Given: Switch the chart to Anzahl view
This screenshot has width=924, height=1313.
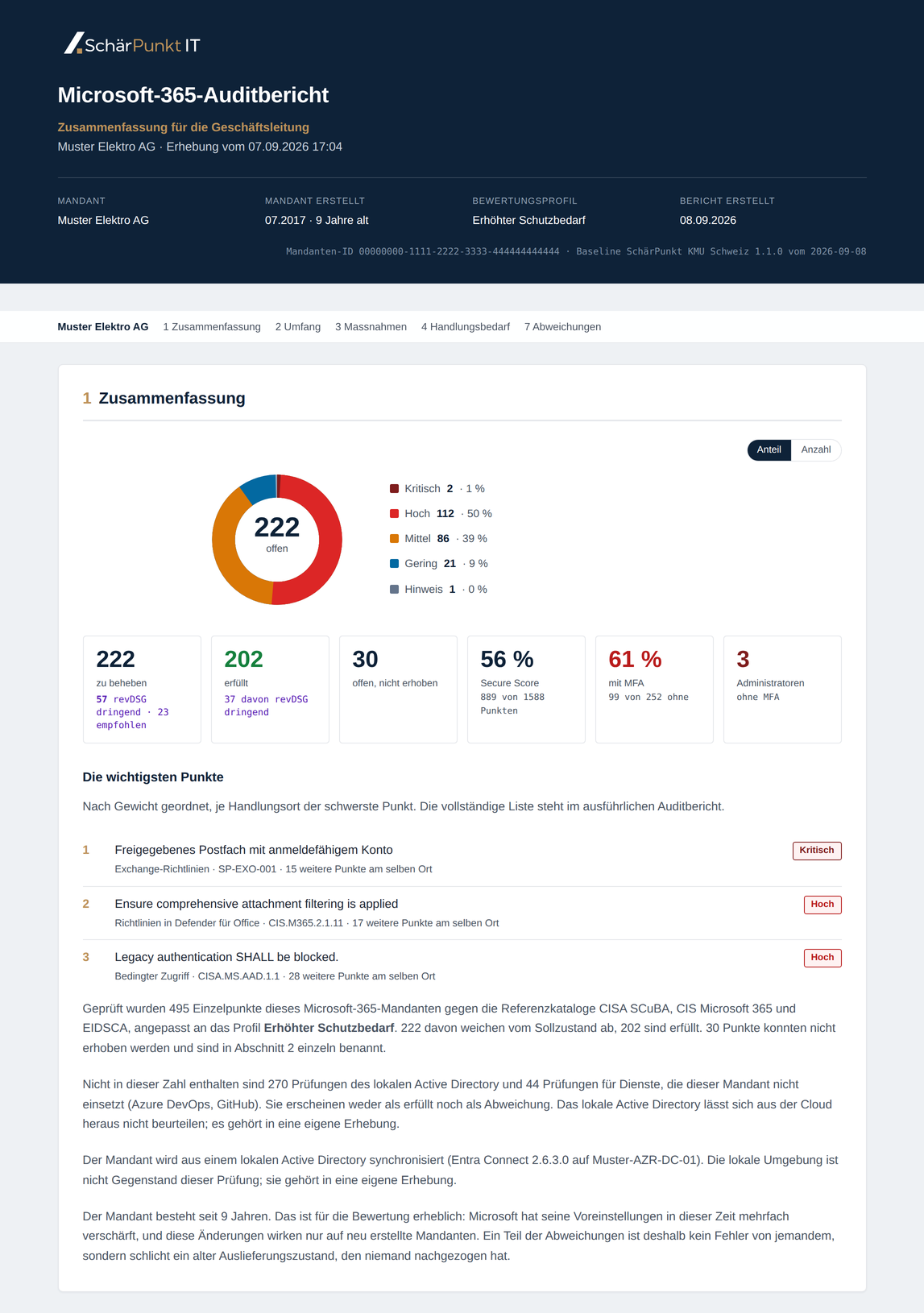Looking at the screenshot, I should point(816,449).
